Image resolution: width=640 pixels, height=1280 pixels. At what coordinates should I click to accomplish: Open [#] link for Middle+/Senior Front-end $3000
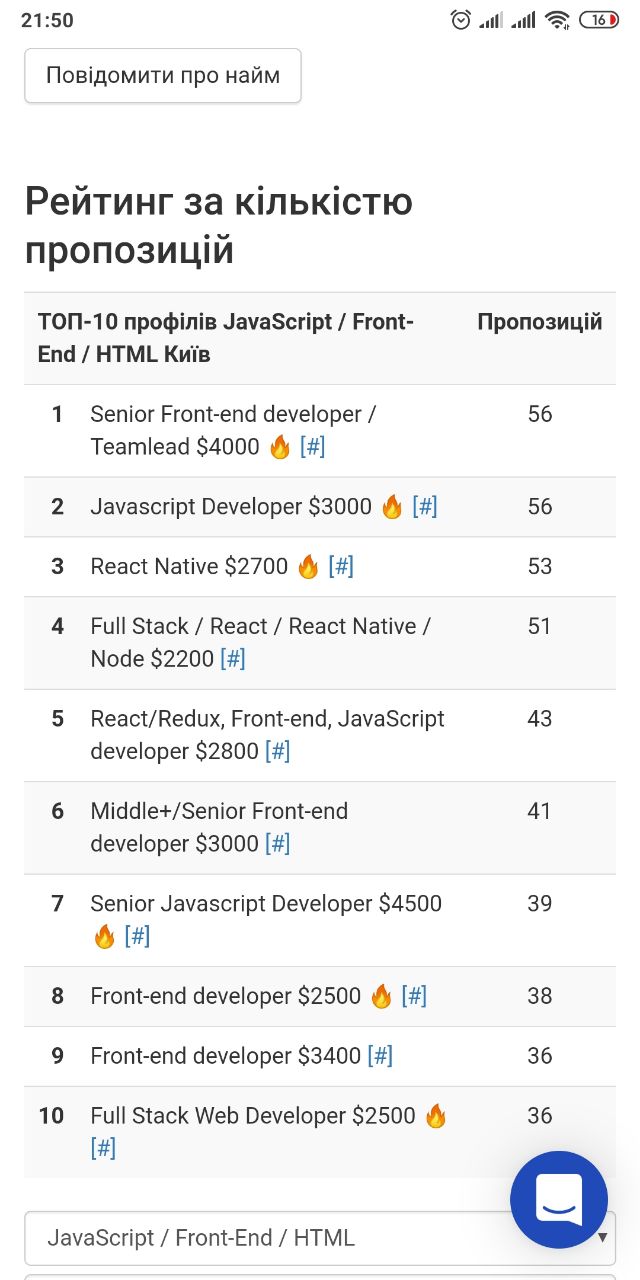coord(278,844)
